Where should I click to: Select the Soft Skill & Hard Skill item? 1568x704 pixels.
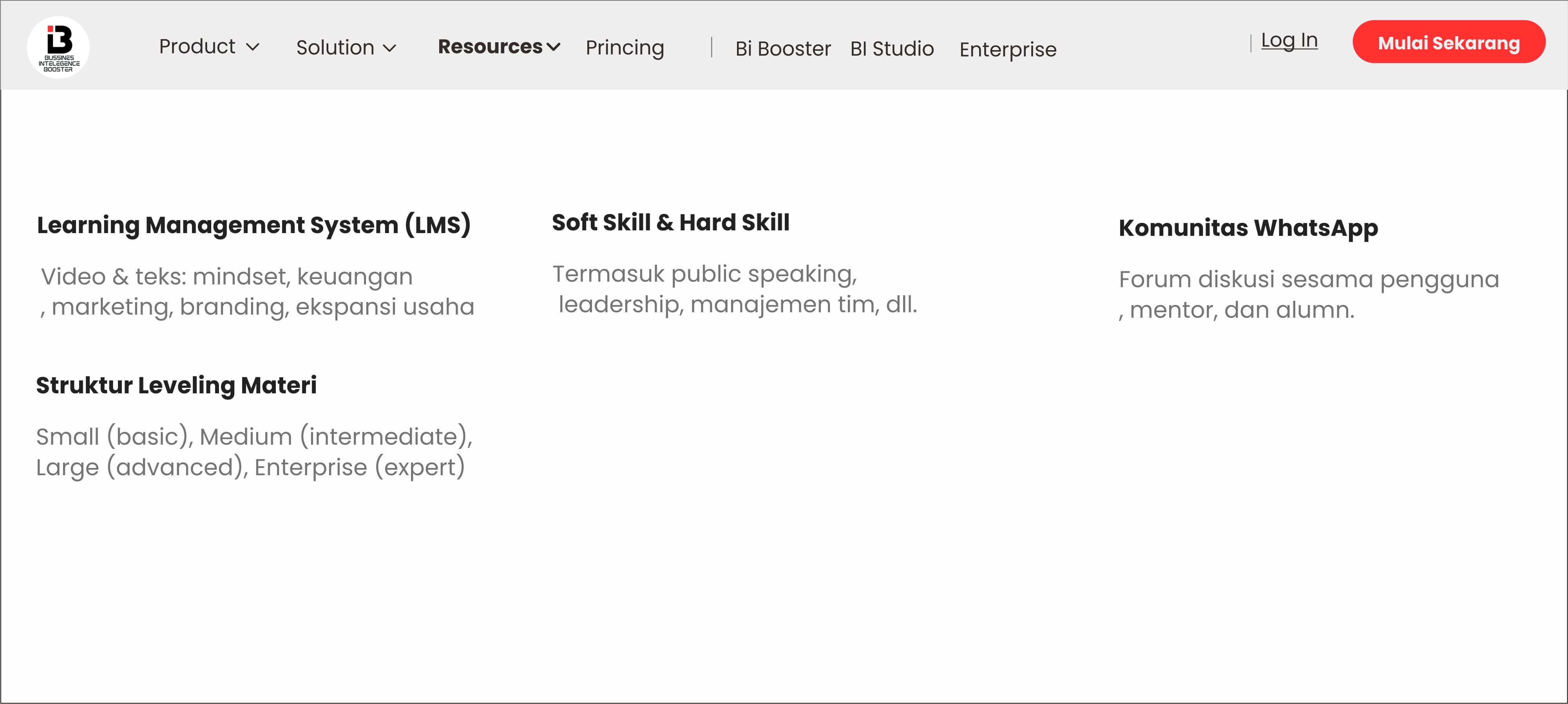[670, 223]
